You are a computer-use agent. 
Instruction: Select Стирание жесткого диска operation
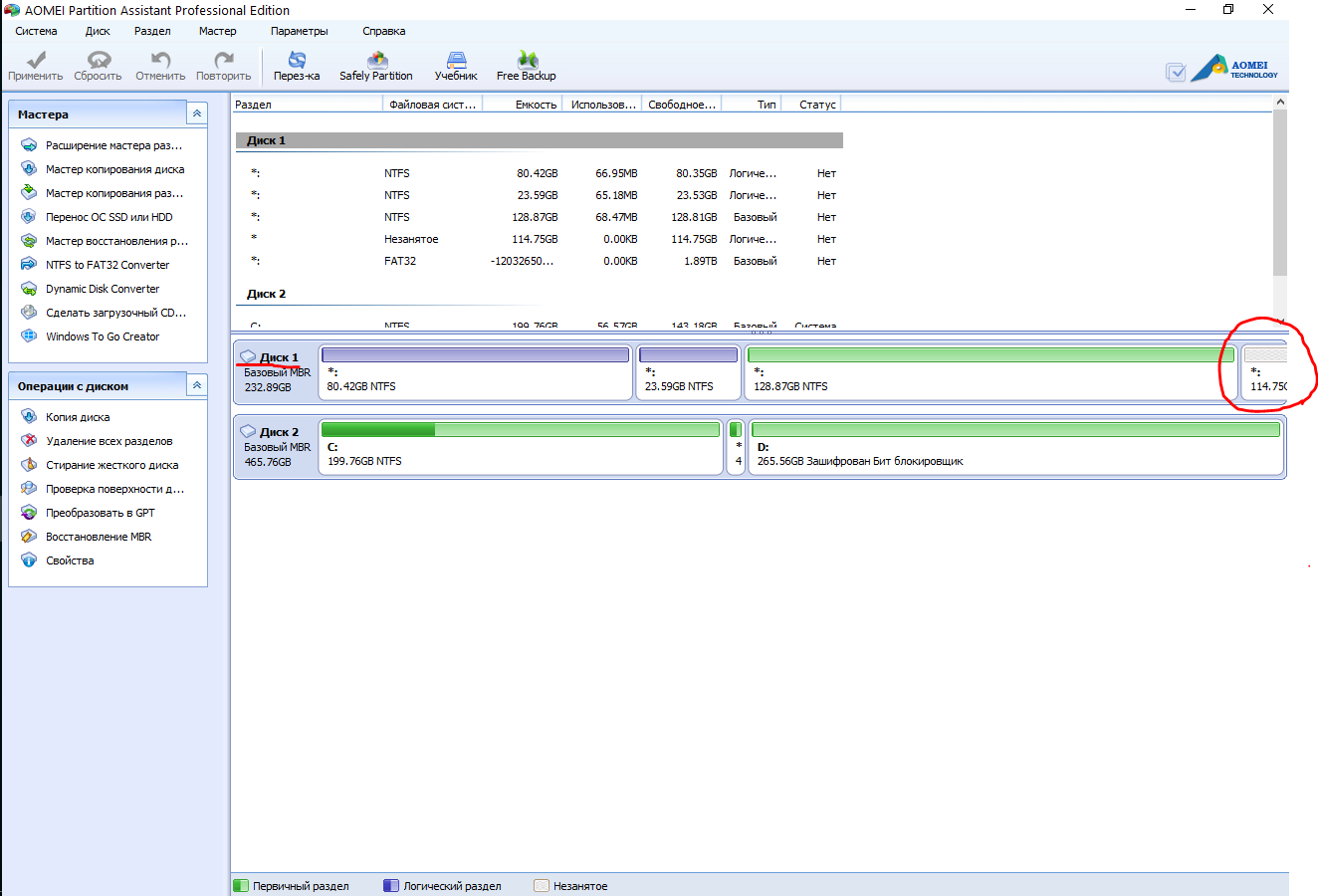pyautogui.click(x=101, y=465)
